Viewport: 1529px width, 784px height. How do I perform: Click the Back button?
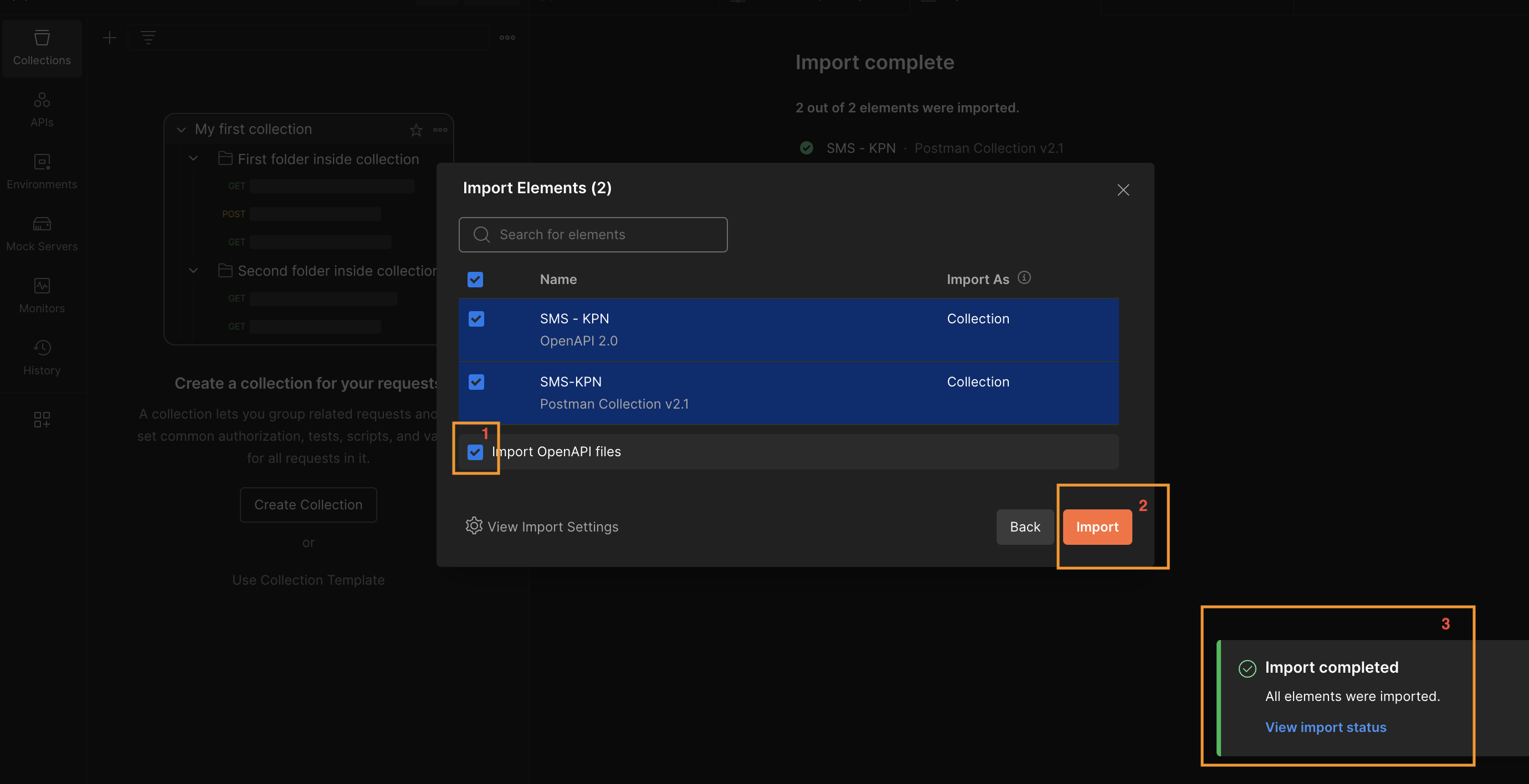[1024, 527]
